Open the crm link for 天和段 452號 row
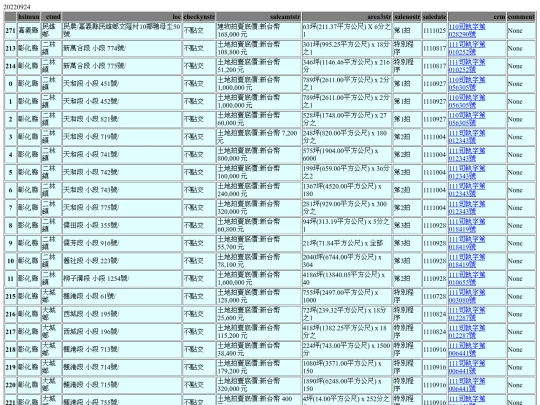540x405 pixels. [467, 102]
